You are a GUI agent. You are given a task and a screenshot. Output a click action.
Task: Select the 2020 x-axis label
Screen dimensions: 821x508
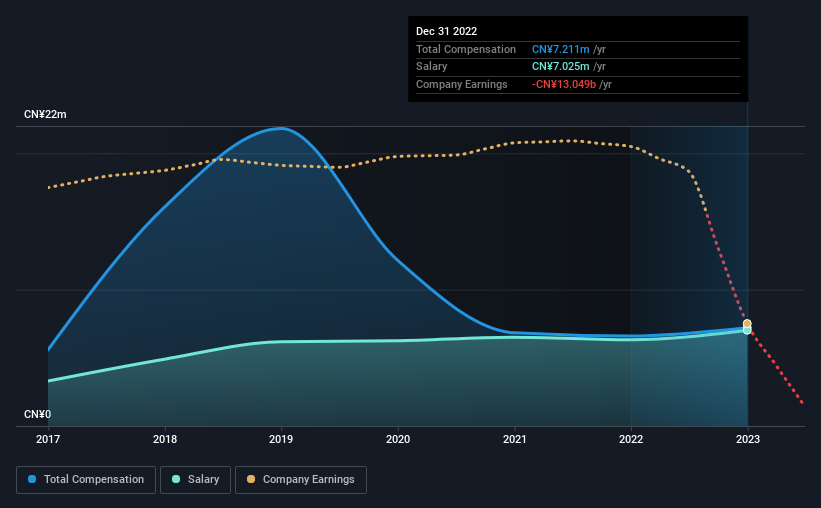point(398,439)
